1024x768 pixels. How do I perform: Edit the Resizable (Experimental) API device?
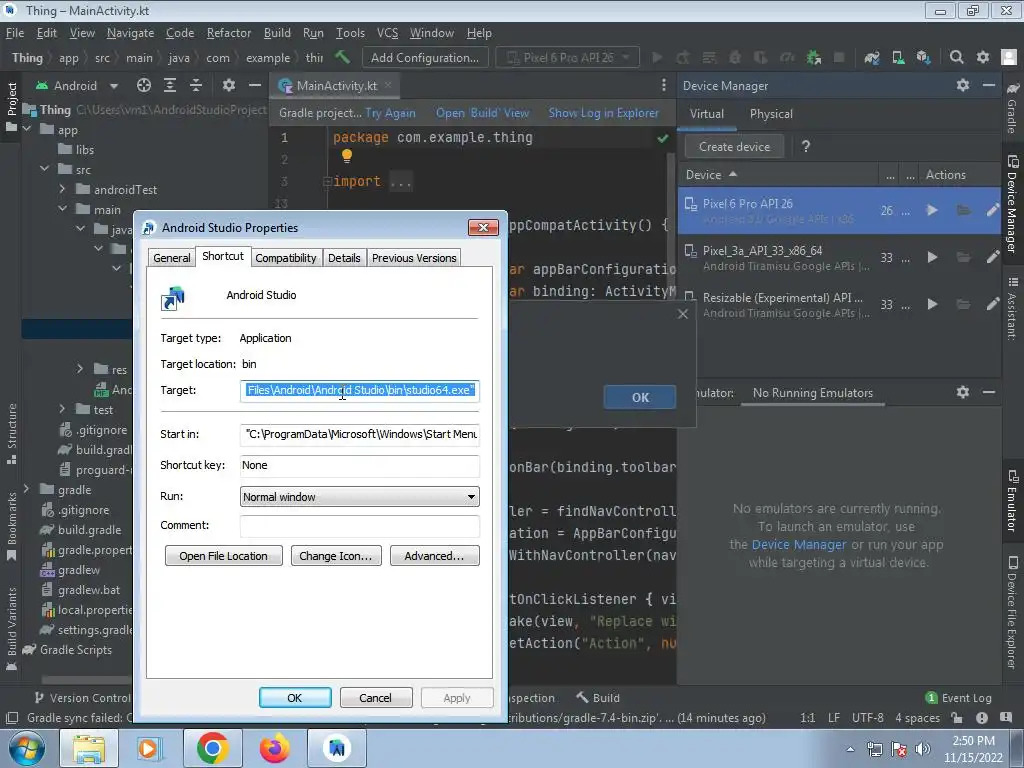point(993,304)
